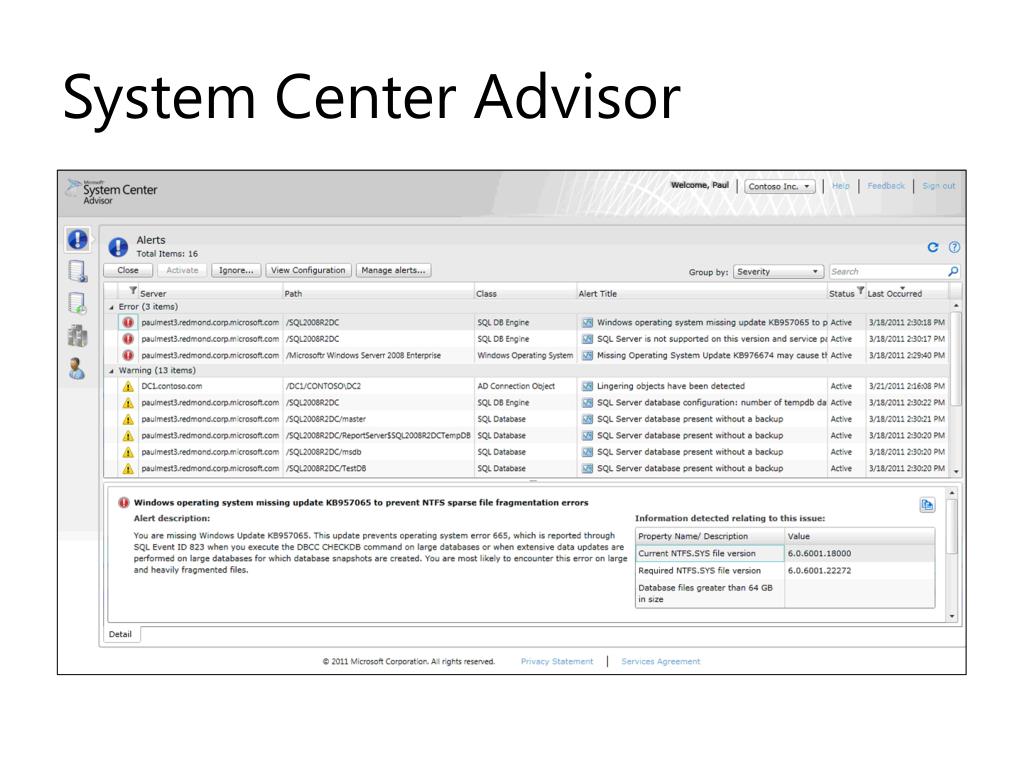Image resolution: width=1024 pixels, height=768 pixels.
Task: Open the Contoso Inc. account dropdown
Action: click(779, 186)
